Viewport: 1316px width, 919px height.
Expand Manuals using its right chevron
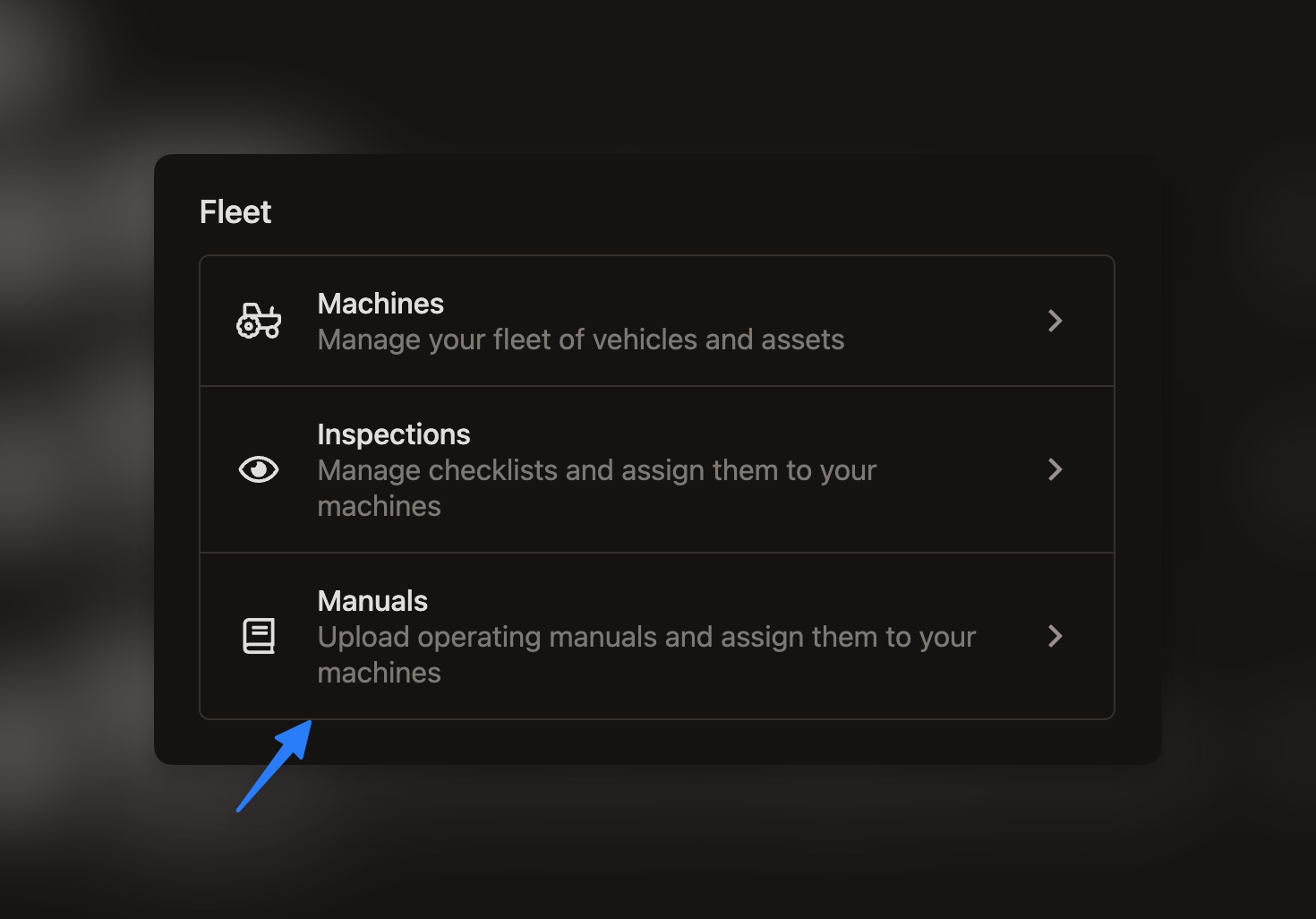pyautogui.click(x=1055, y=636)
